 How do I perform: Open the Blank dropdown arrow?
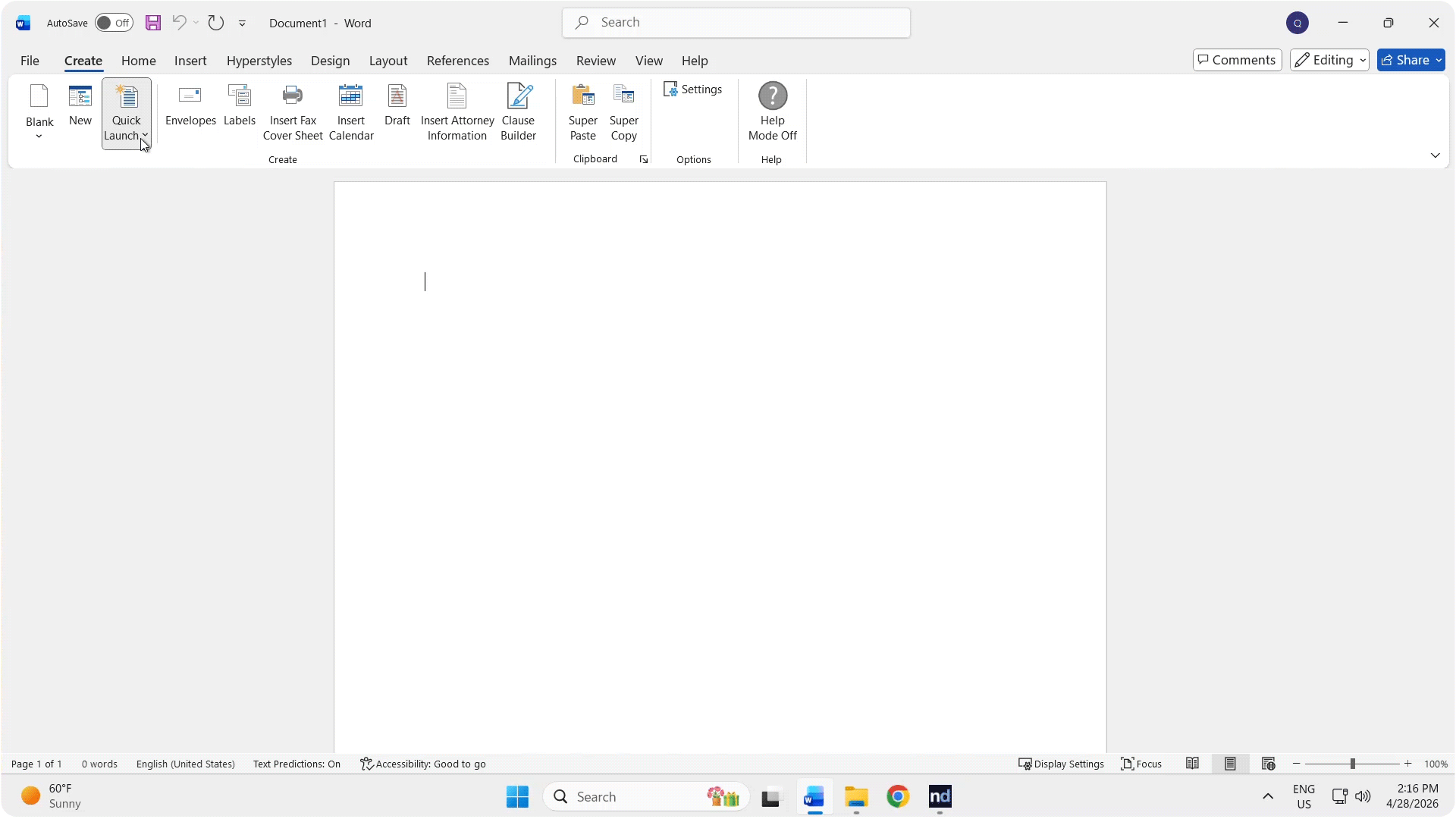click(39, 136)
